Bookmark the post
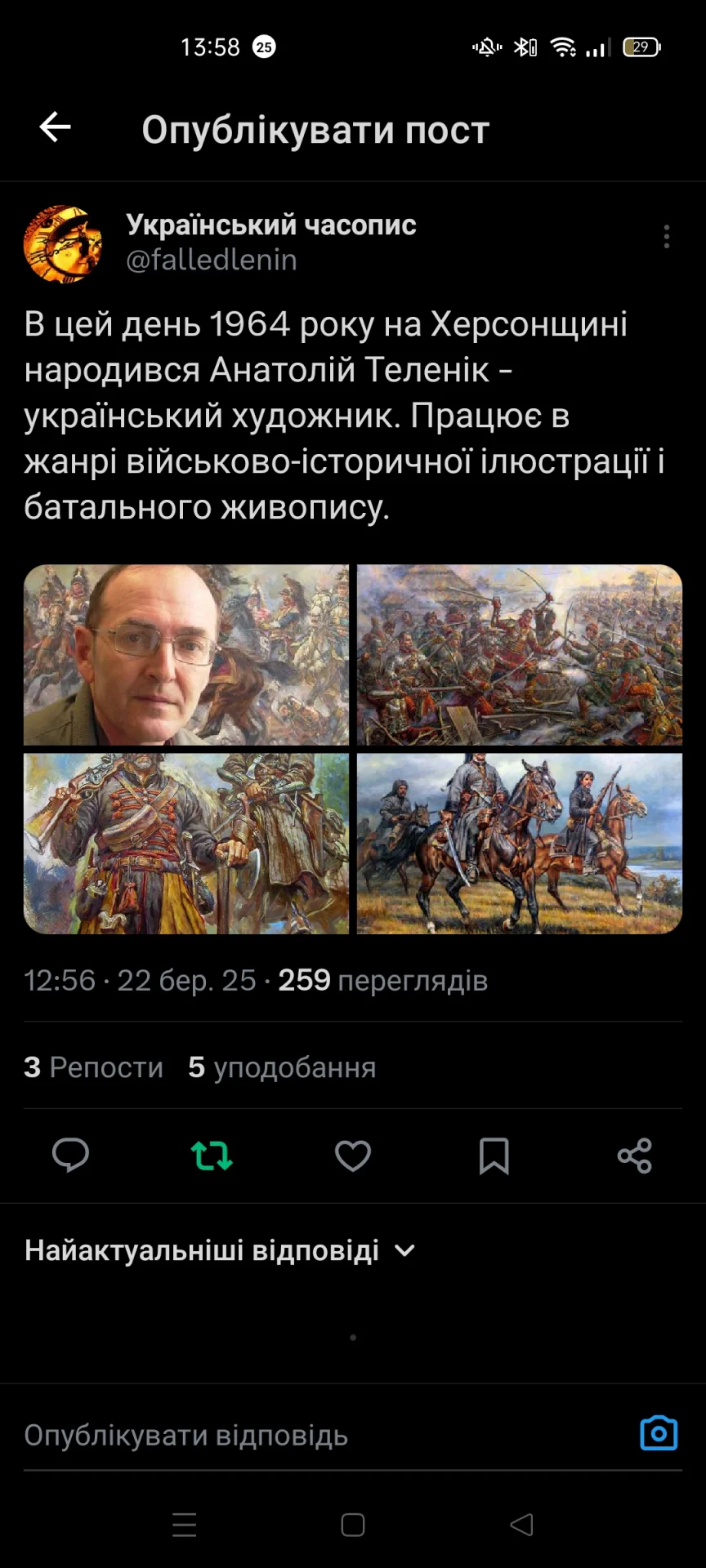Viewport: 706px width, 1568px height. (494, 1156)
